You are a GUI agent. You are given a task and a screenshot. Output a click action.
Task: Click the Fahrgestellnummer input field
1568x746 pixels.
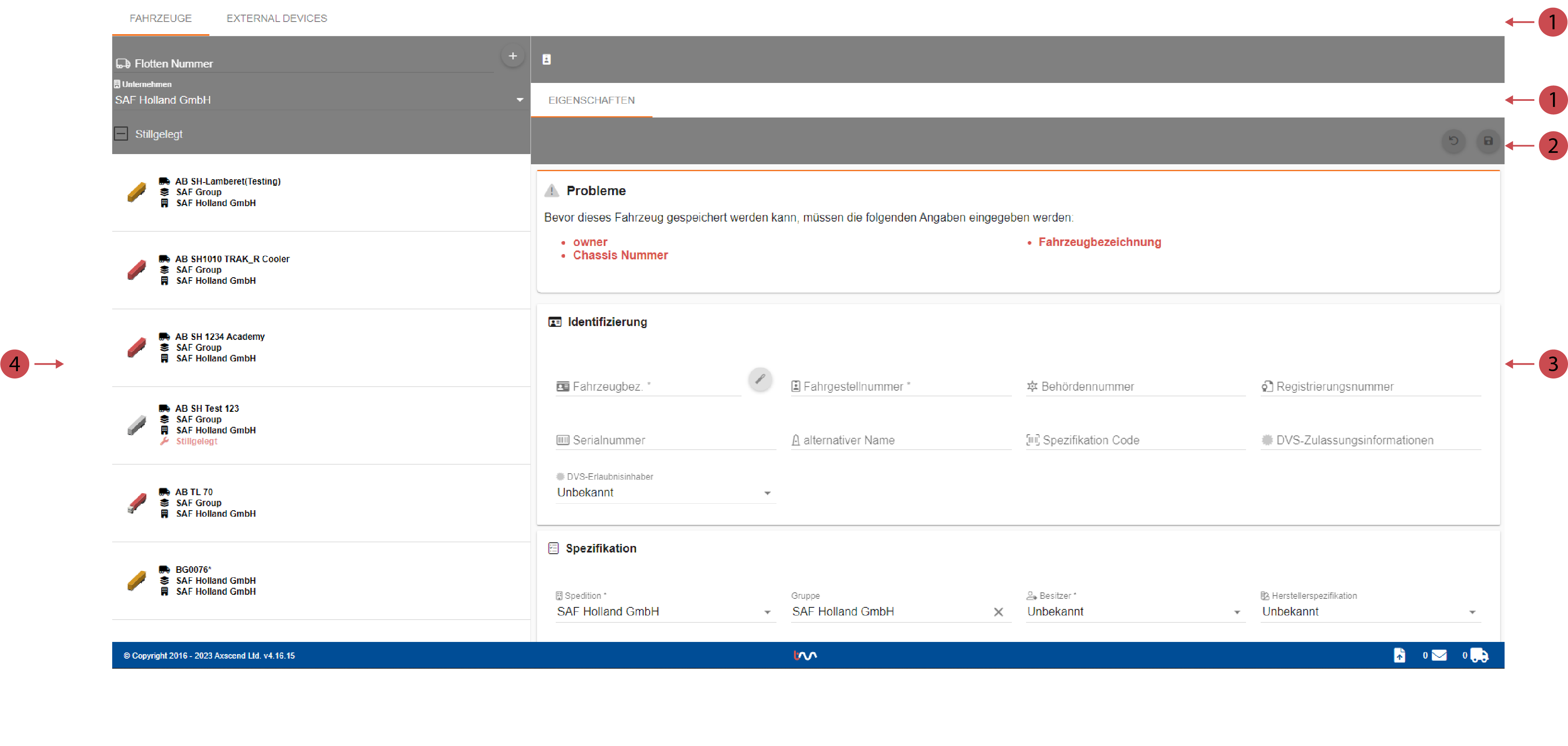(901, 386)
